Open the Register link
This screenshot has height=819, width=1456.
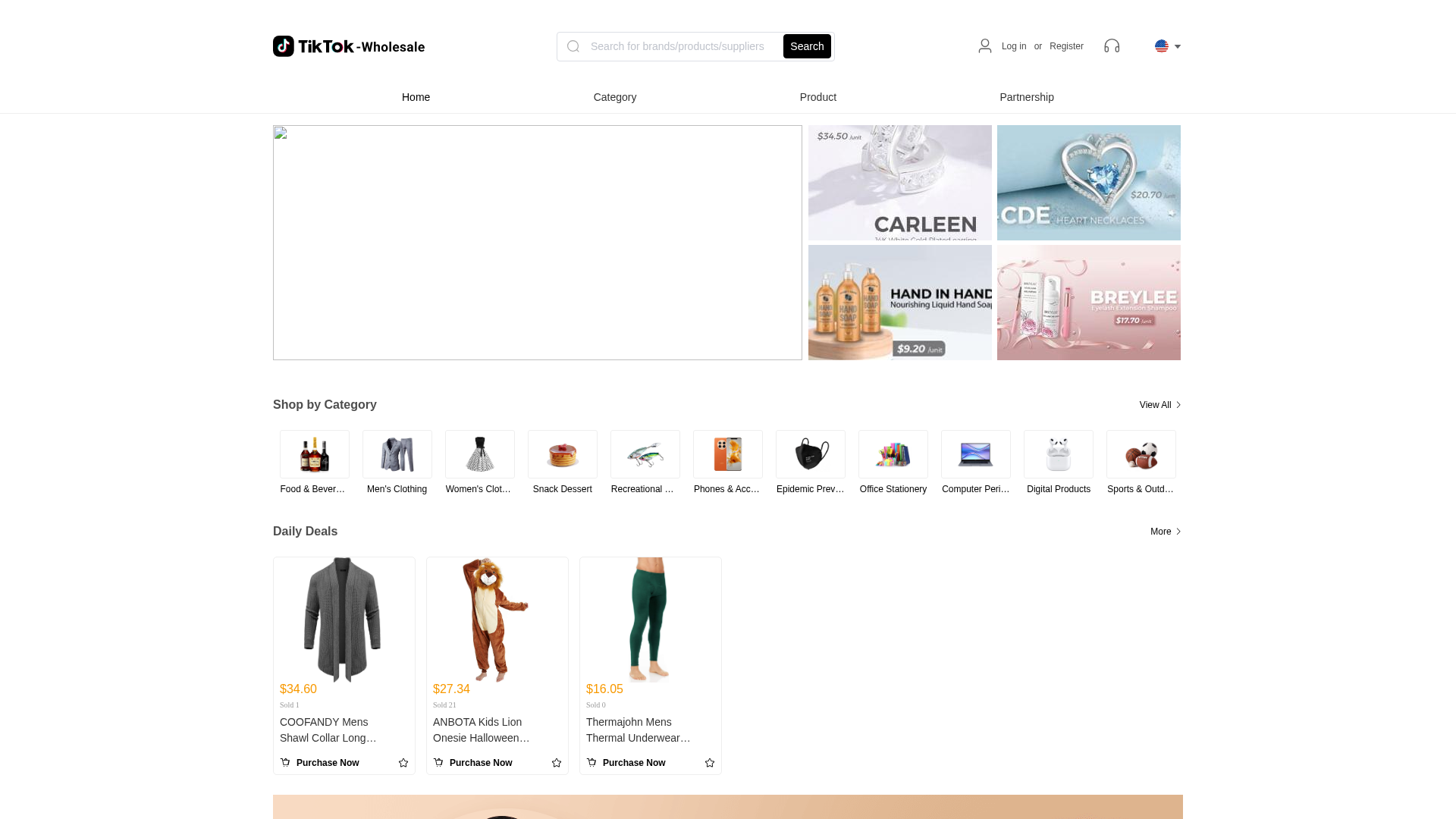coord(1066,46)
